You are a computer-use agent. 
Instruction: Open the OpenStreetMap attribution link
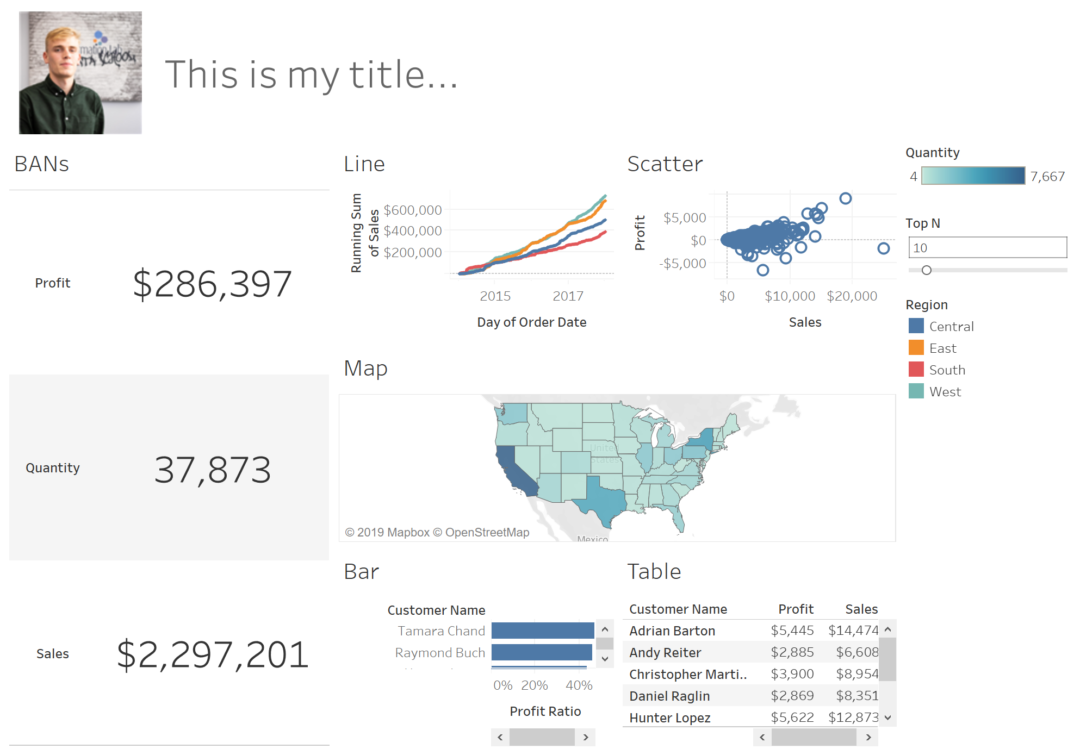pyautogui.click(x=489, y=532)
